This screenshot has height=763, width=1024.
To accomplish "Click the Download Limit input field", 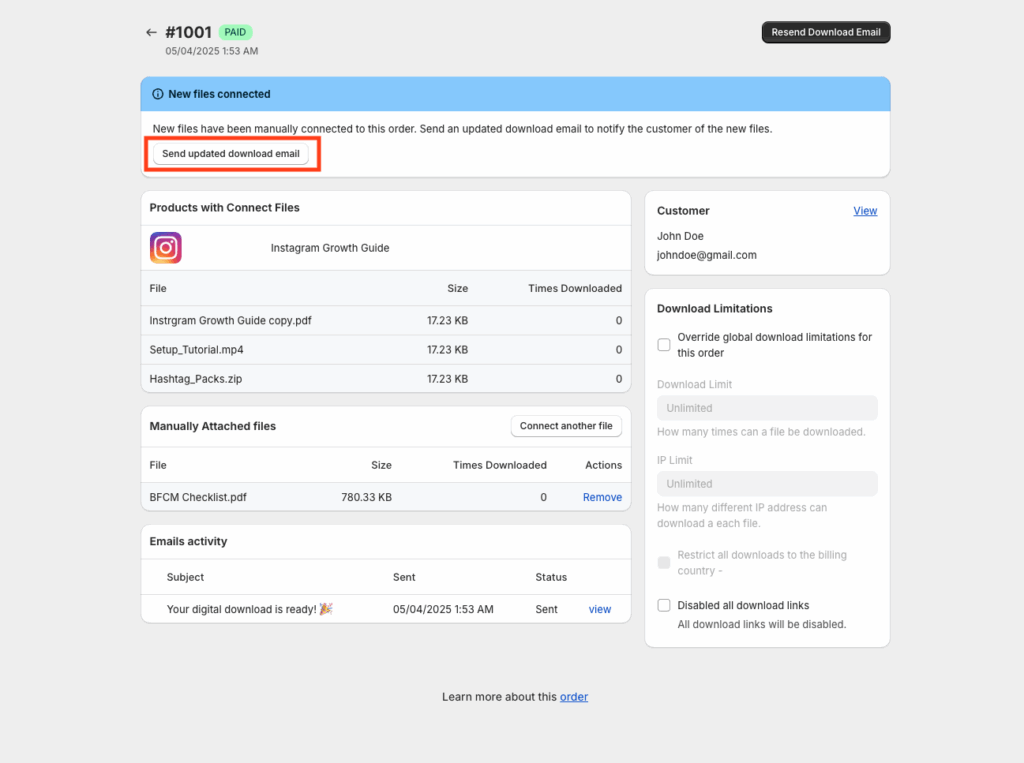I will pyautogui.click(x=767, y=408).
